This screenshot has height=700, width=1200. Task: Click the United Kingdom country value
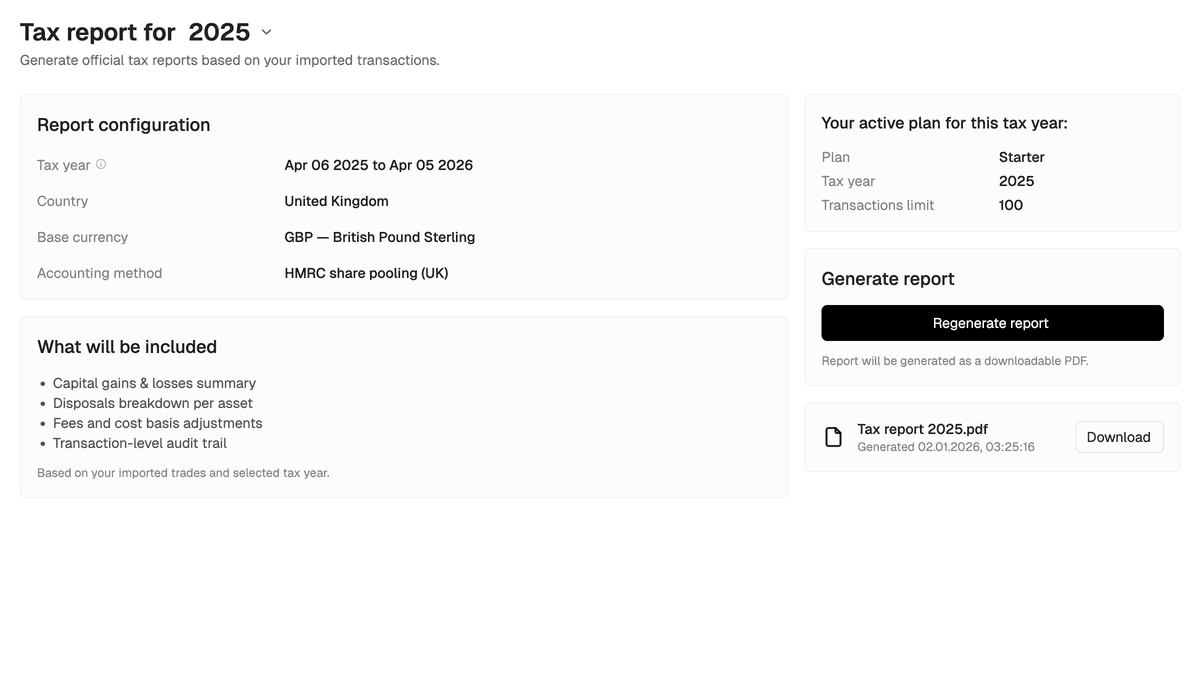(x=336, y=201)
